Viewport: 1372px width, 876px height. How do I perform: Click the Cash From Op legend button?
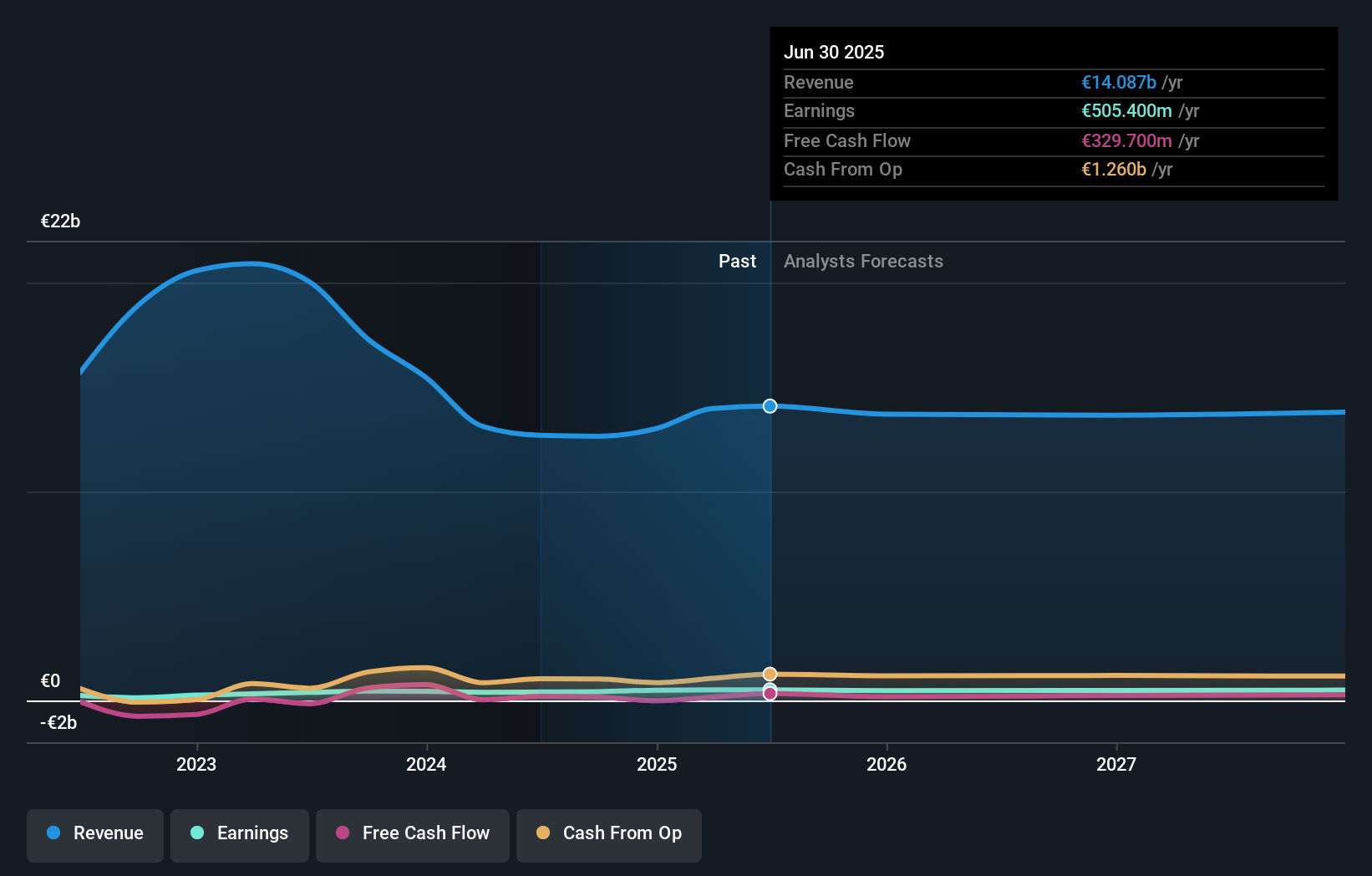[608, 835]
